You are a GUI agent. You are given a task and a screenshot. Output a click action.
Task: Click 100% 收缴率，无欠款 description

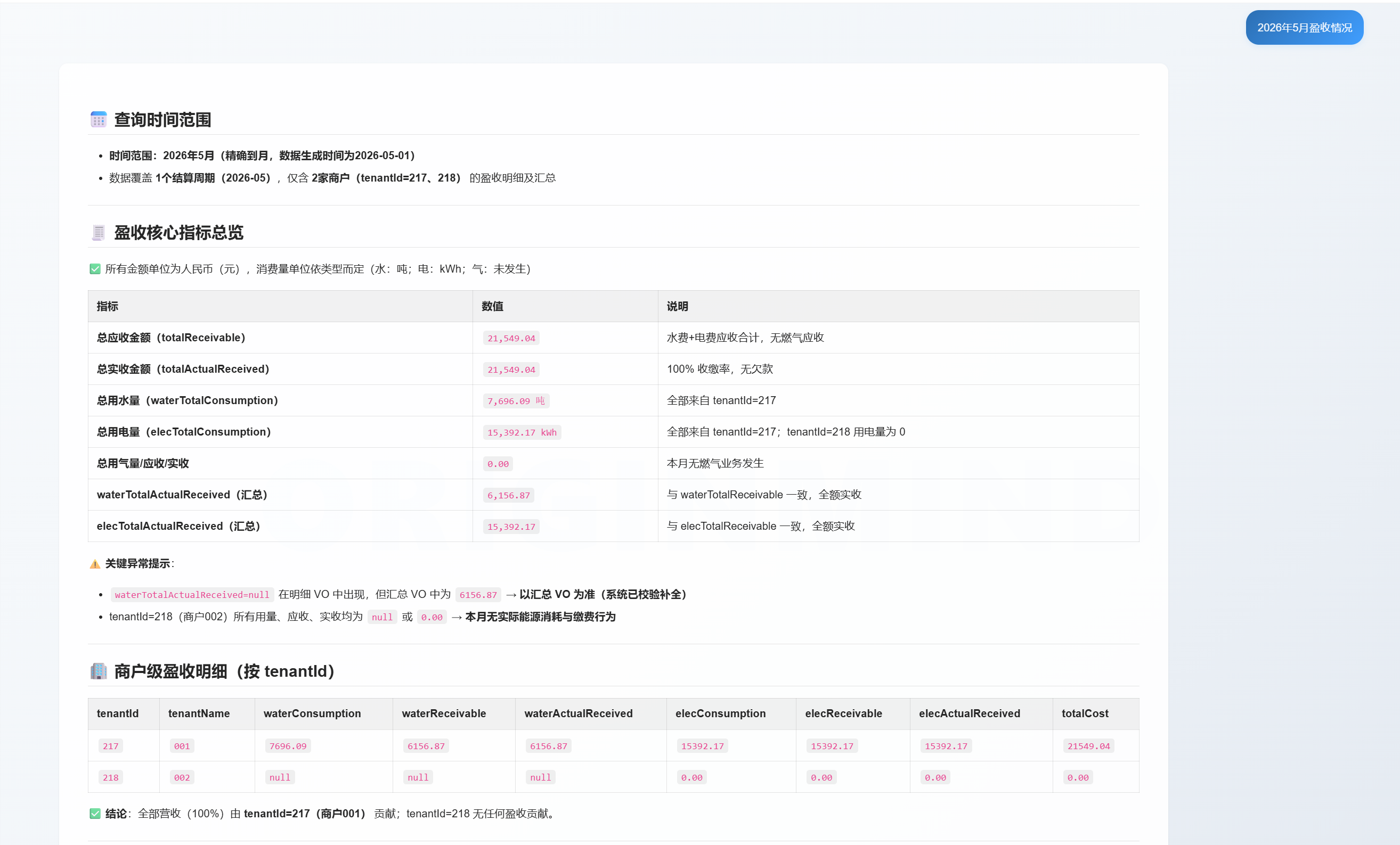click(x=719, y=368)
